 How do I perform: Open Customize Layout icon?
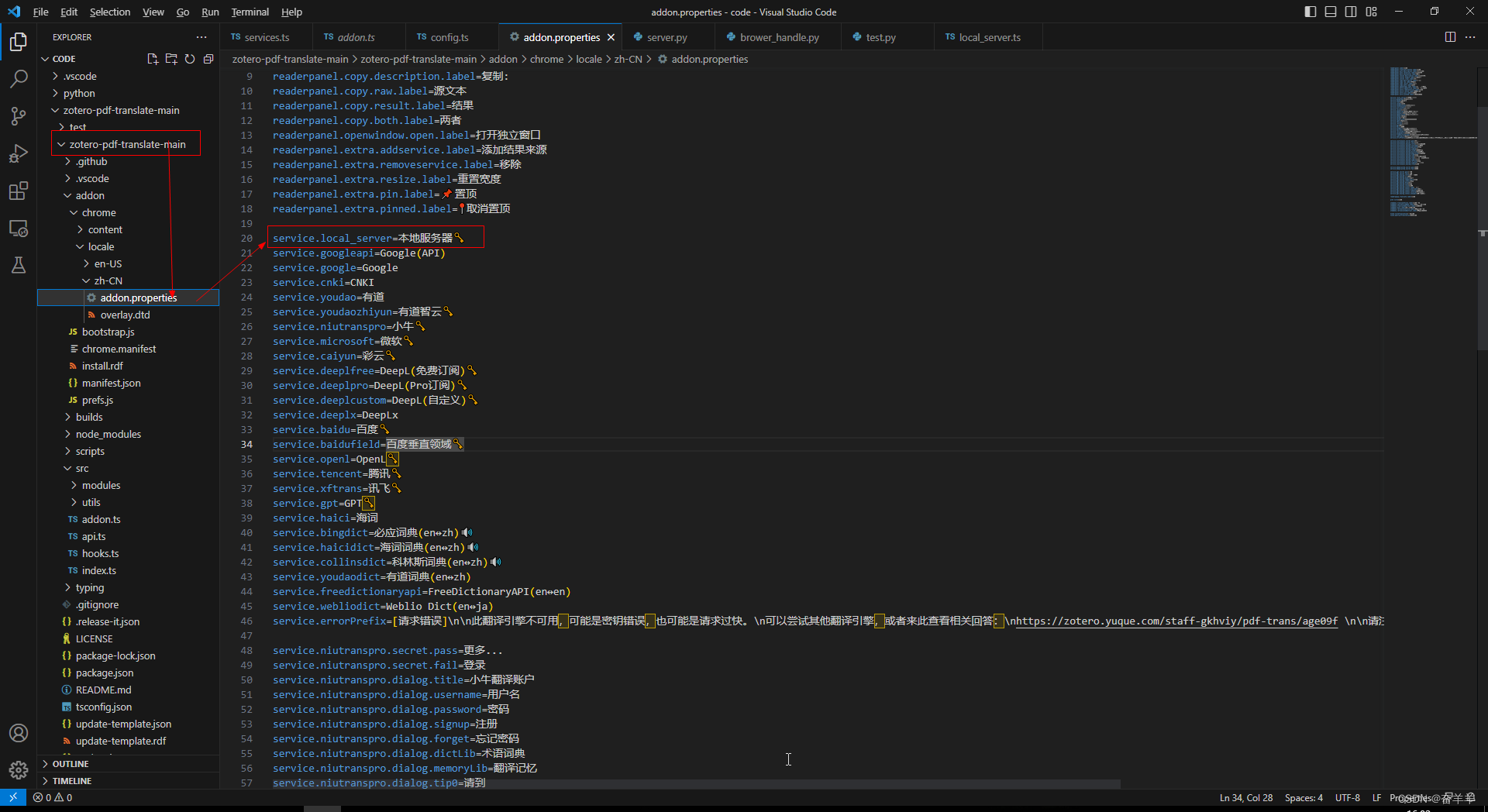1372,12
